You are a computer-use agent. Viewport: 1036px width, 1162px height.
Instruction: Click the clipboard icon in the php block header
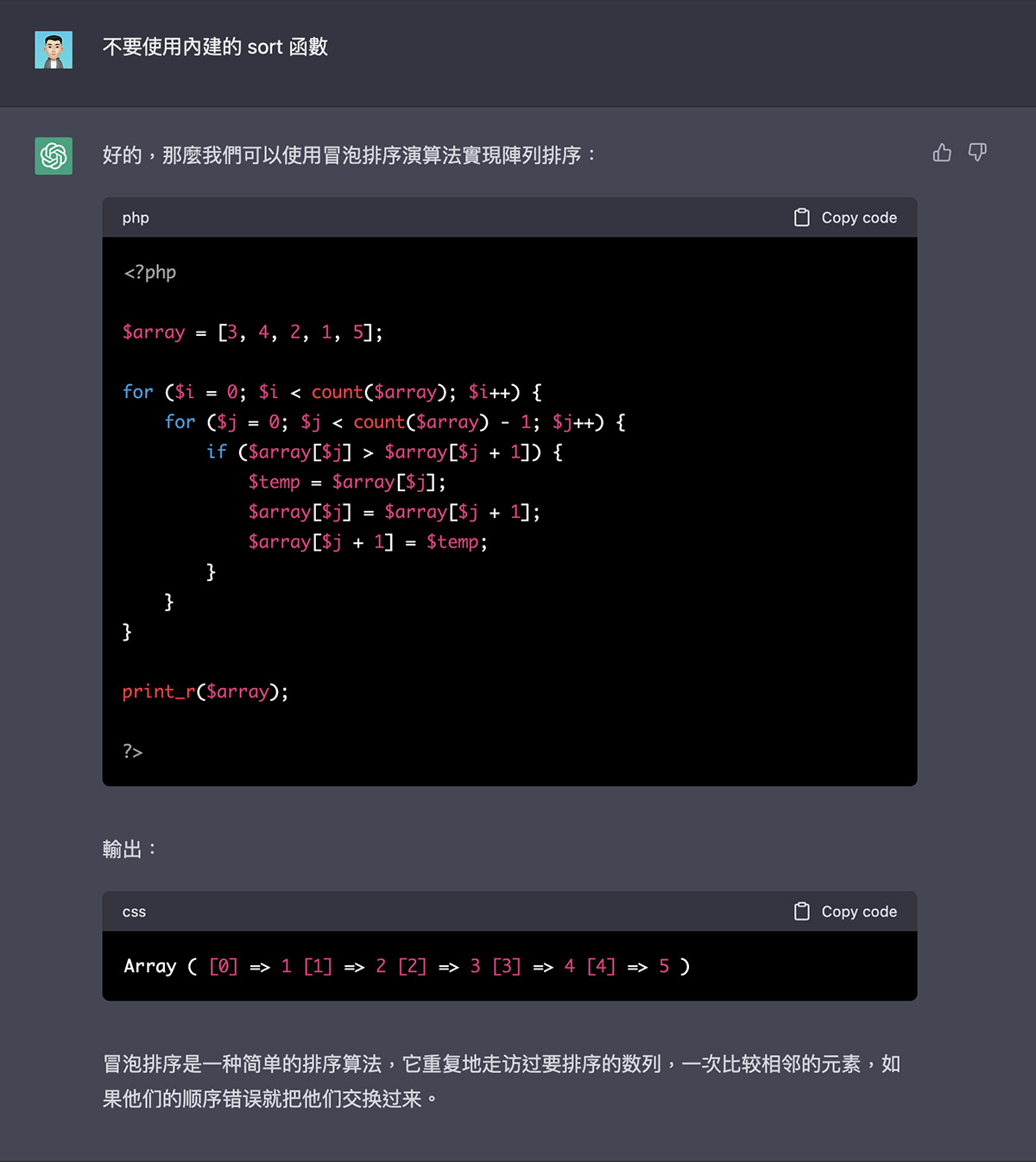tap(802, 218)
